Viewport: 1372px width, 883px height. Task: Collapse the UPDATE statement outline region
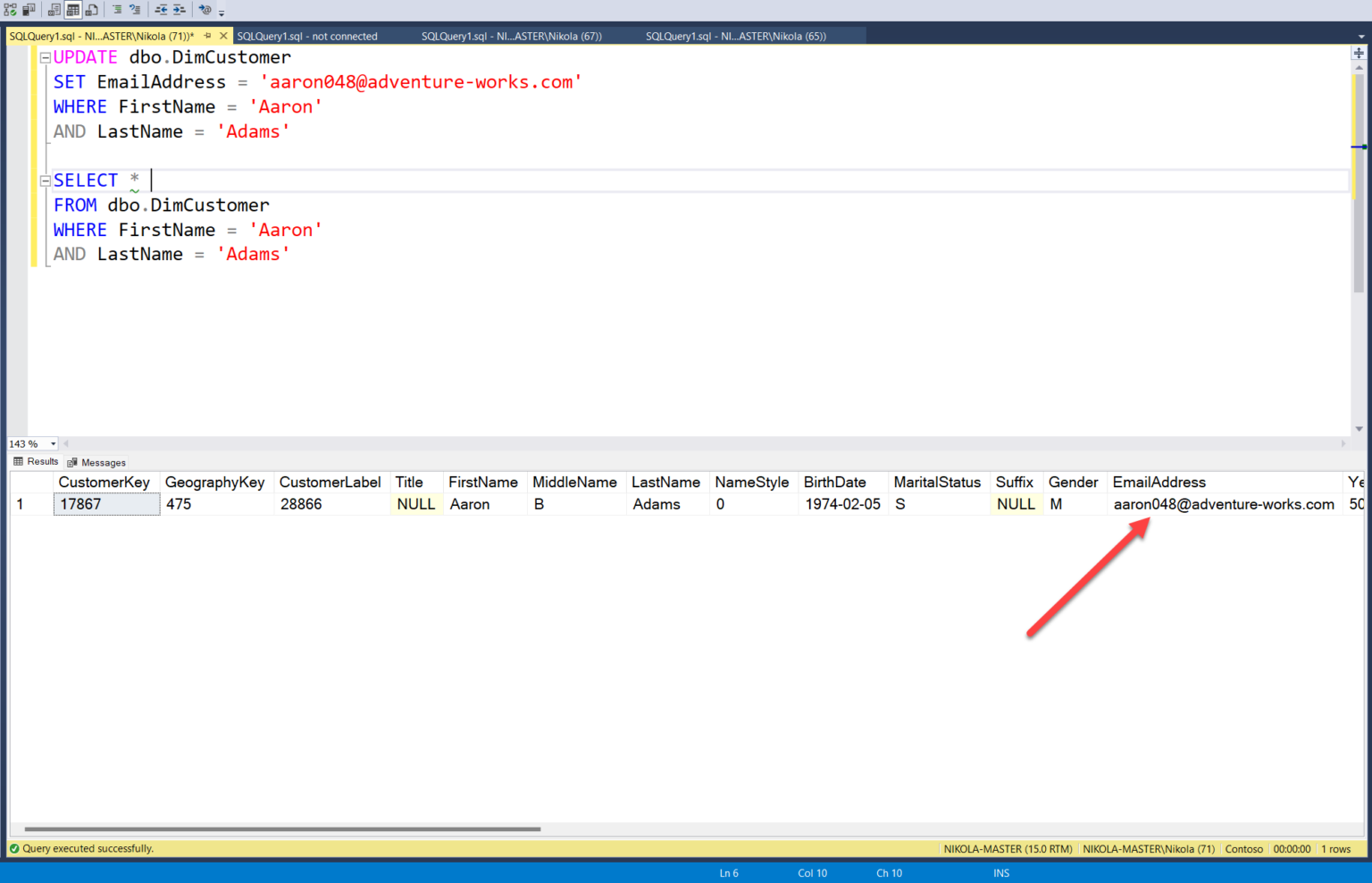pyautogui.click(x=45, y=56)
